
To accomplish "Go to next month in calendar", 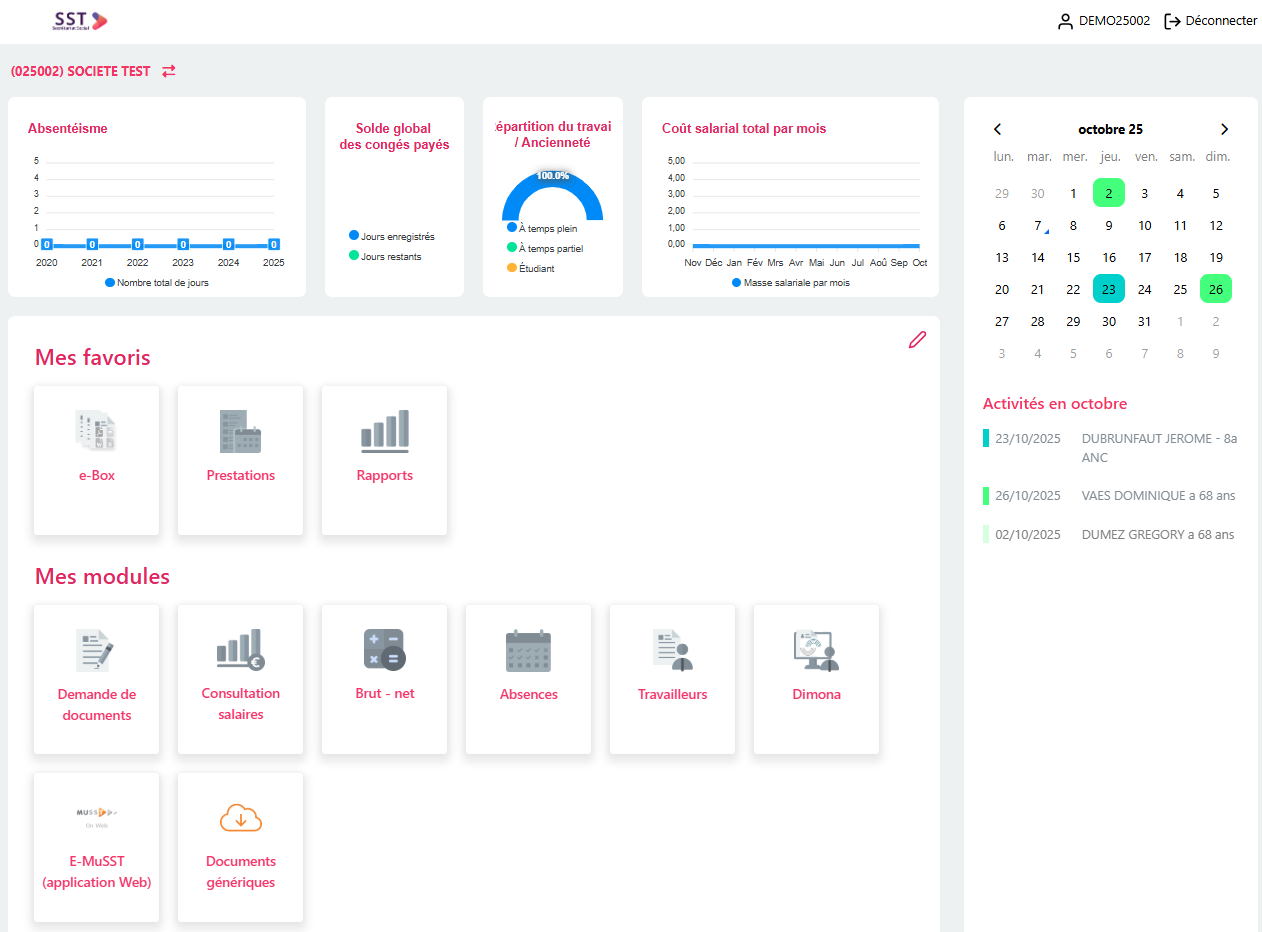I will coord(1224,129).
